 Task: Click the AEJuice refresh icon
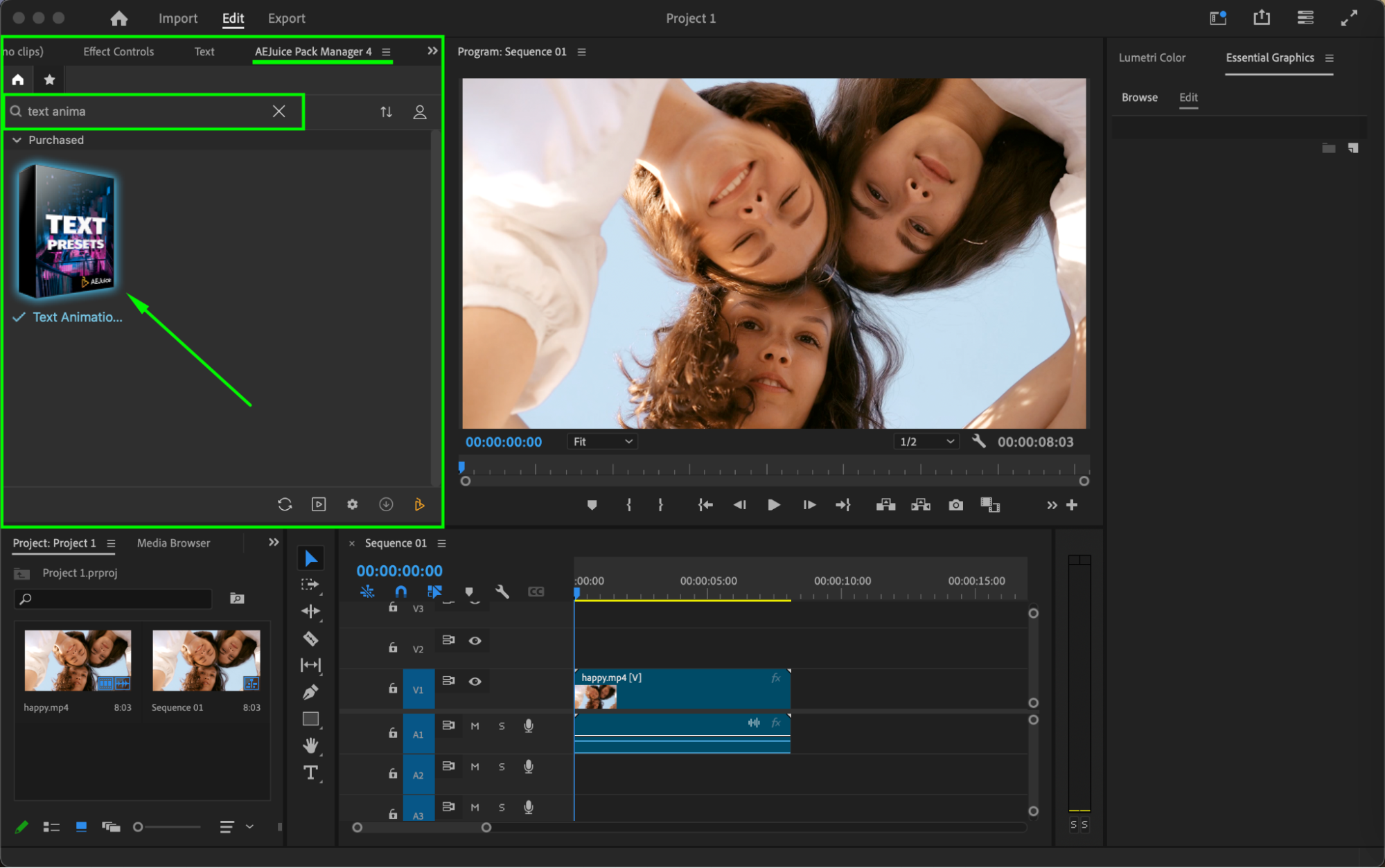[x=285, y=504]
